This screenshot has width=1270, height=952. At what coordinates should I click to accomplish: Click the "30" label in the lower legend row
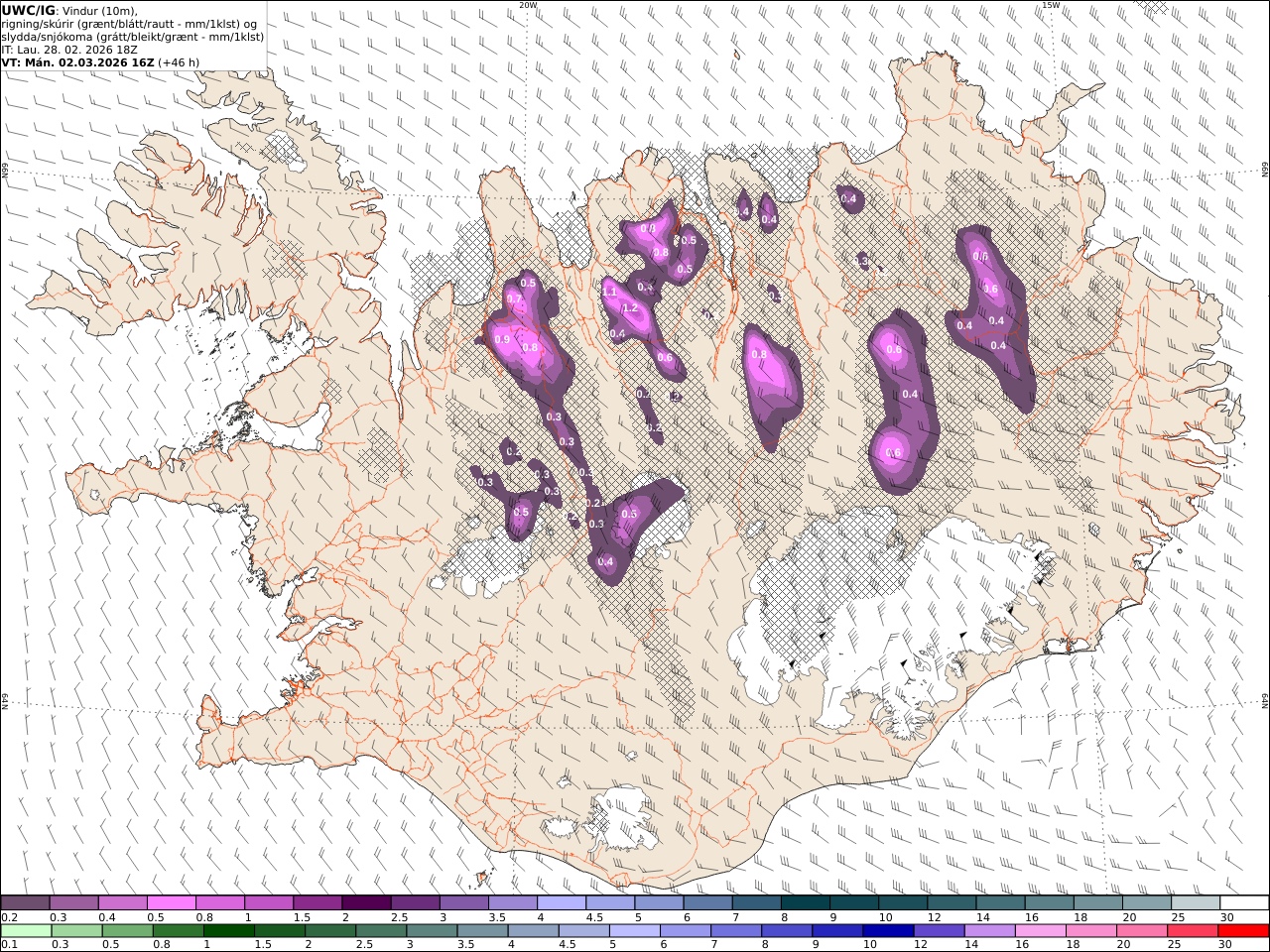1225,945
